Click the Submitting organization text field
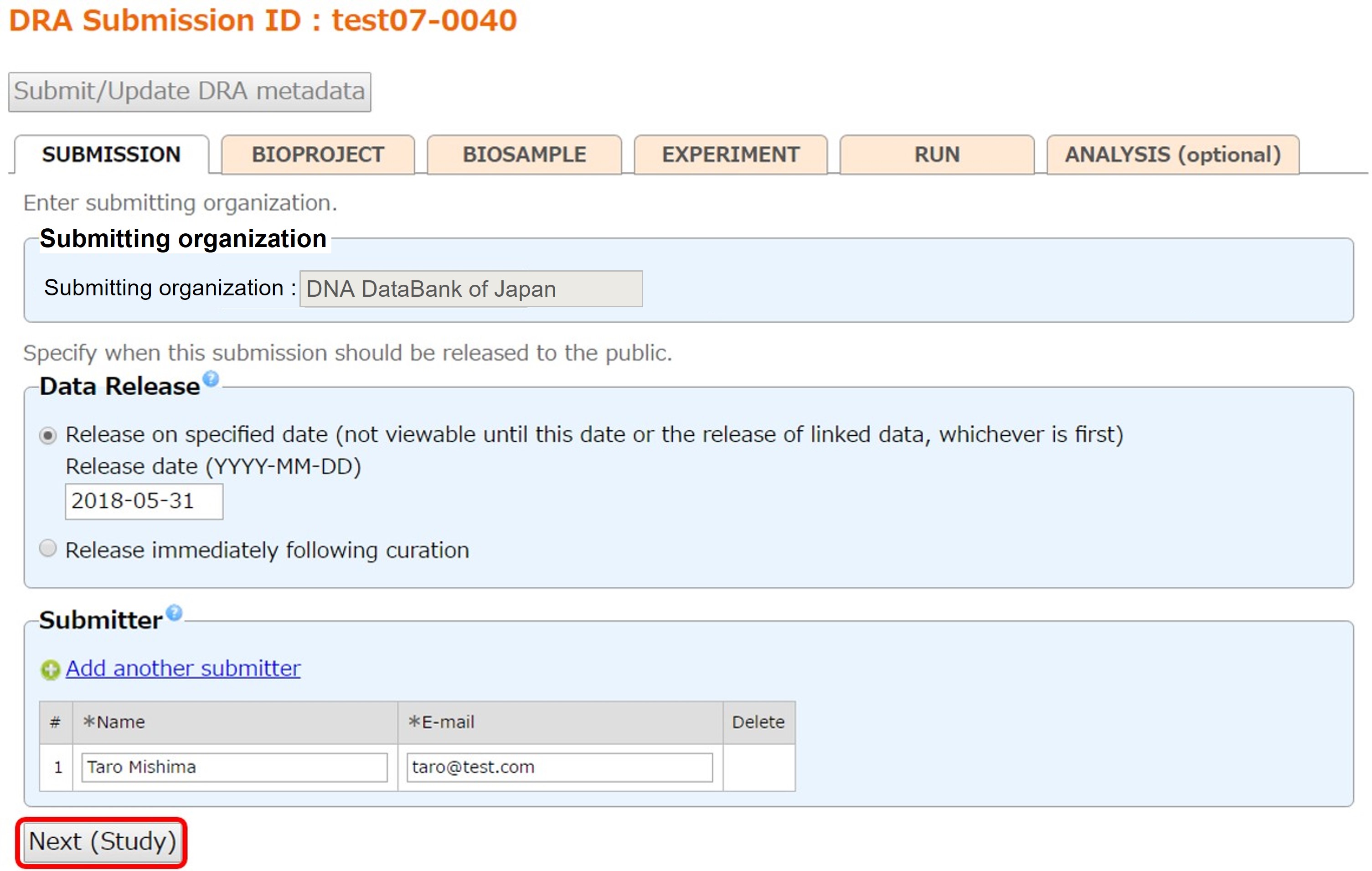 [470, 289]
